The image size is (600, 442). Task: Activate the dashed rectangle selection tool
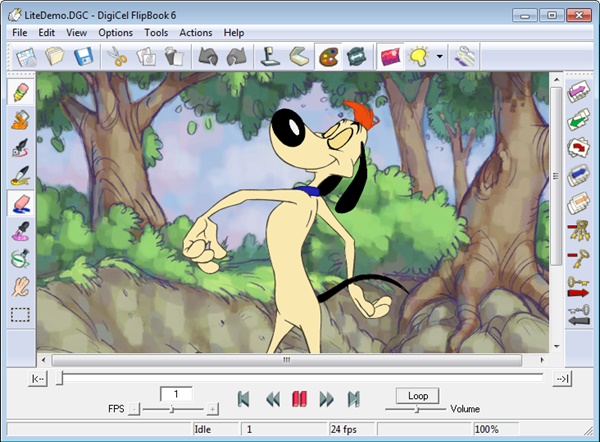[19, 314]
